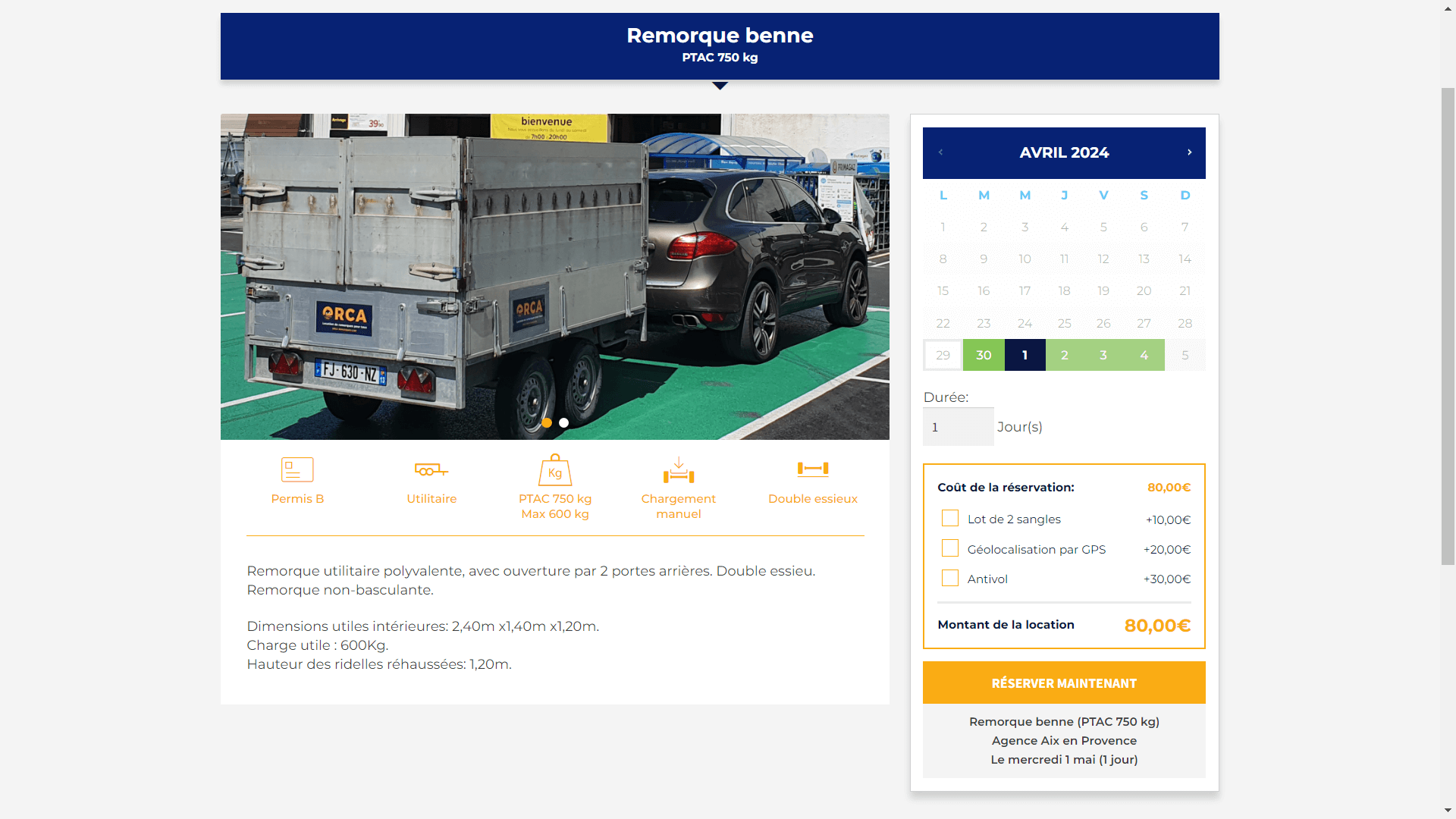Click the Double essieux axle icon
Screen dimensions: 1456x819
click(812, 469)
